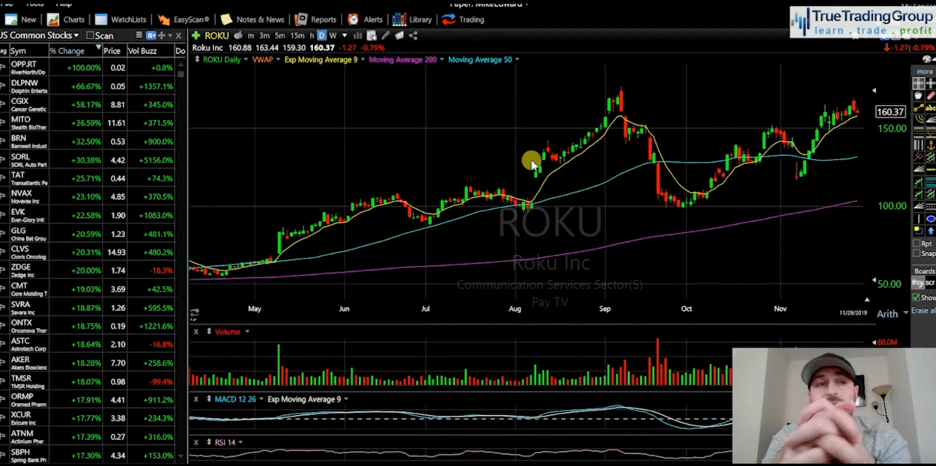This screenshot has height=466, width=936.
Task: Click the share icon in chart toolbar
Action: click(413, 36)
